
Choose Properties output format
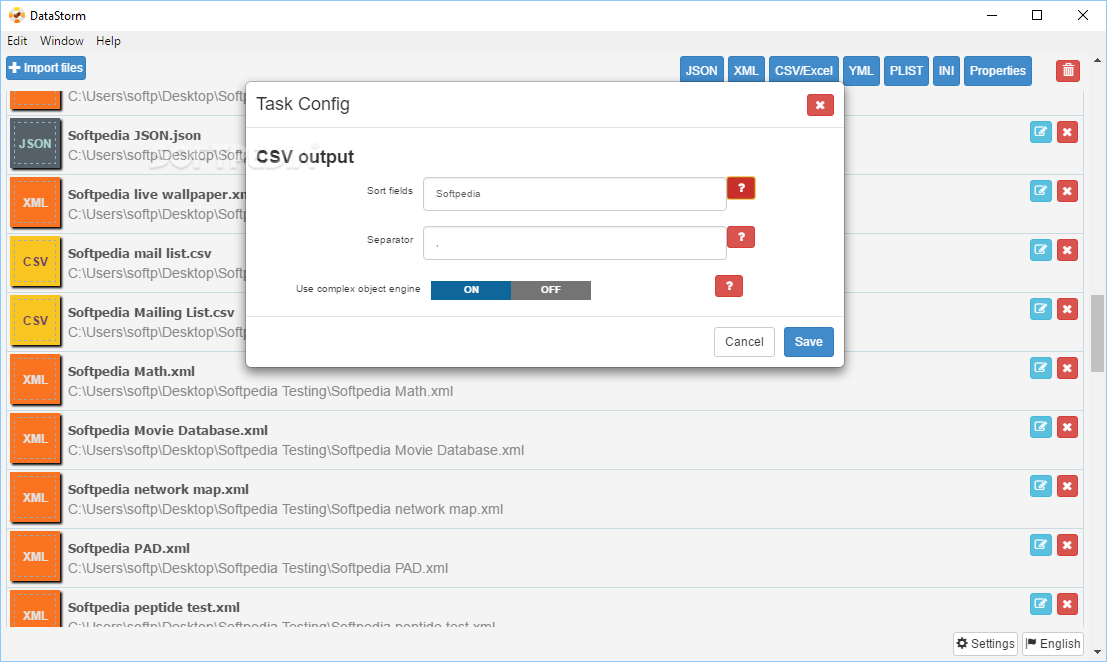998,71
